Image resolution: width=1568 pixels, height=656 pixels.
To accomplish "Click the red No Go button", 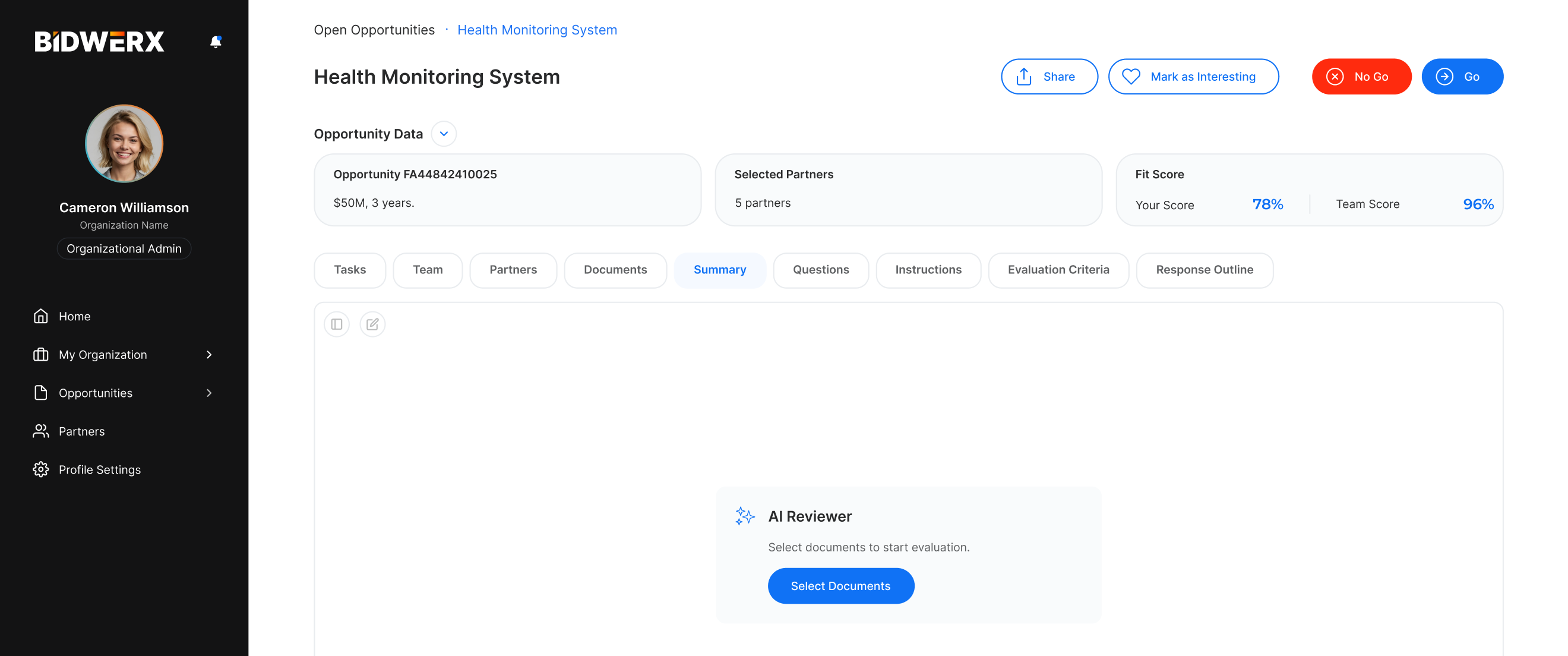I will (x=1361, y=77).
